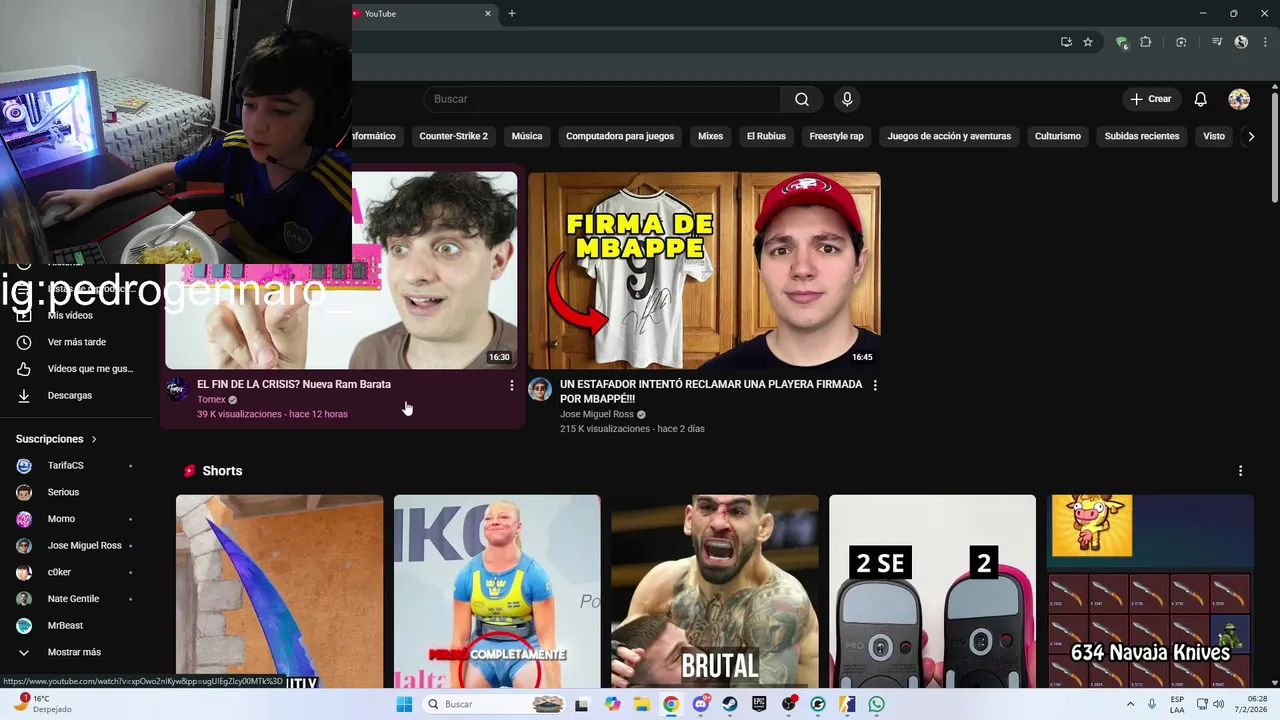Show hidden system tray icons
Image resolution: width=1280 pixels, height=720 pixels.
[x=1130, y=704]
